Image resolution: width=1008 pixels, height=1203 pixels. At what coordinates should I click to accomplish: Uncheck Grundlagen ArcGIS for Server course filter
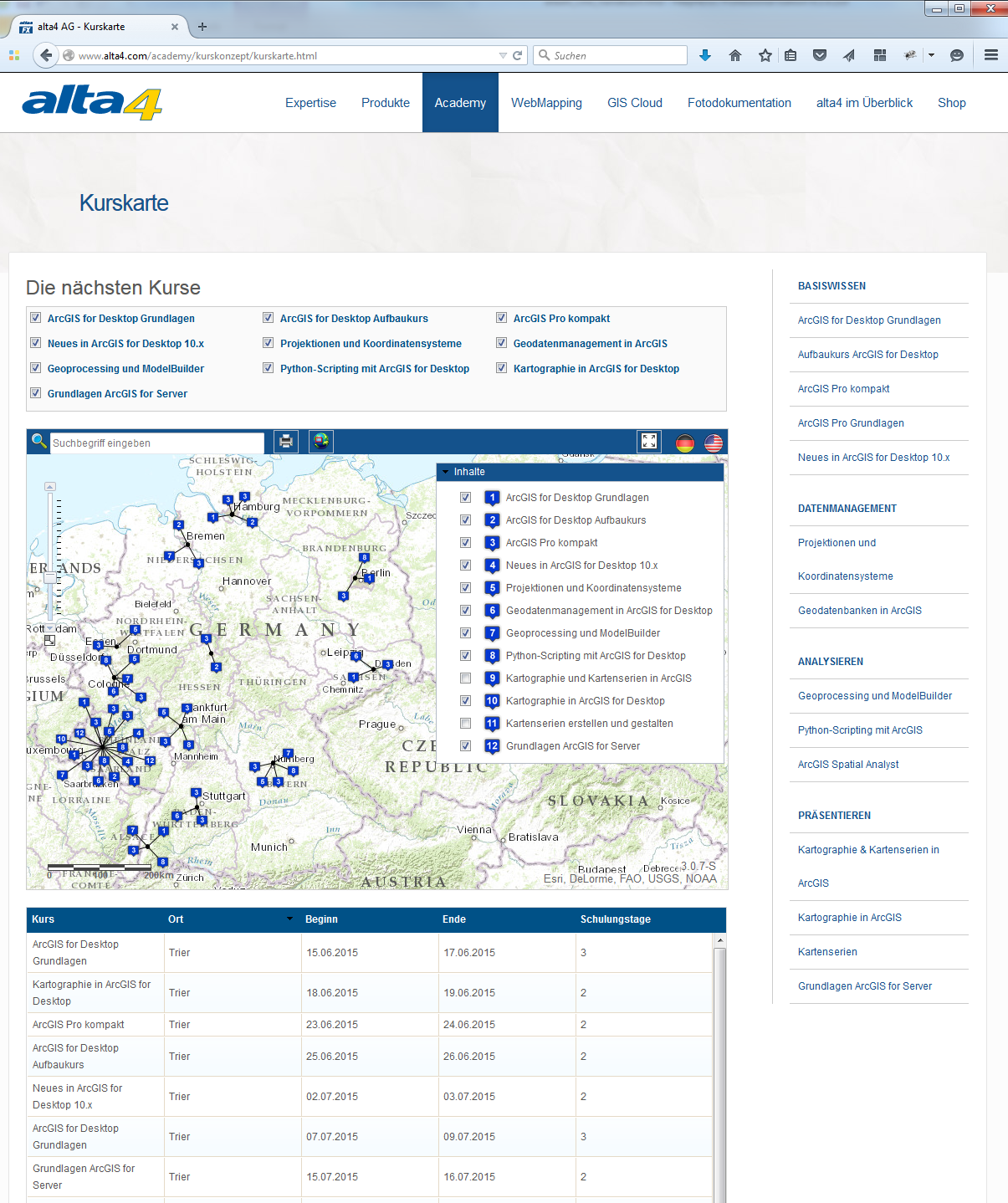tap(36, 393)
